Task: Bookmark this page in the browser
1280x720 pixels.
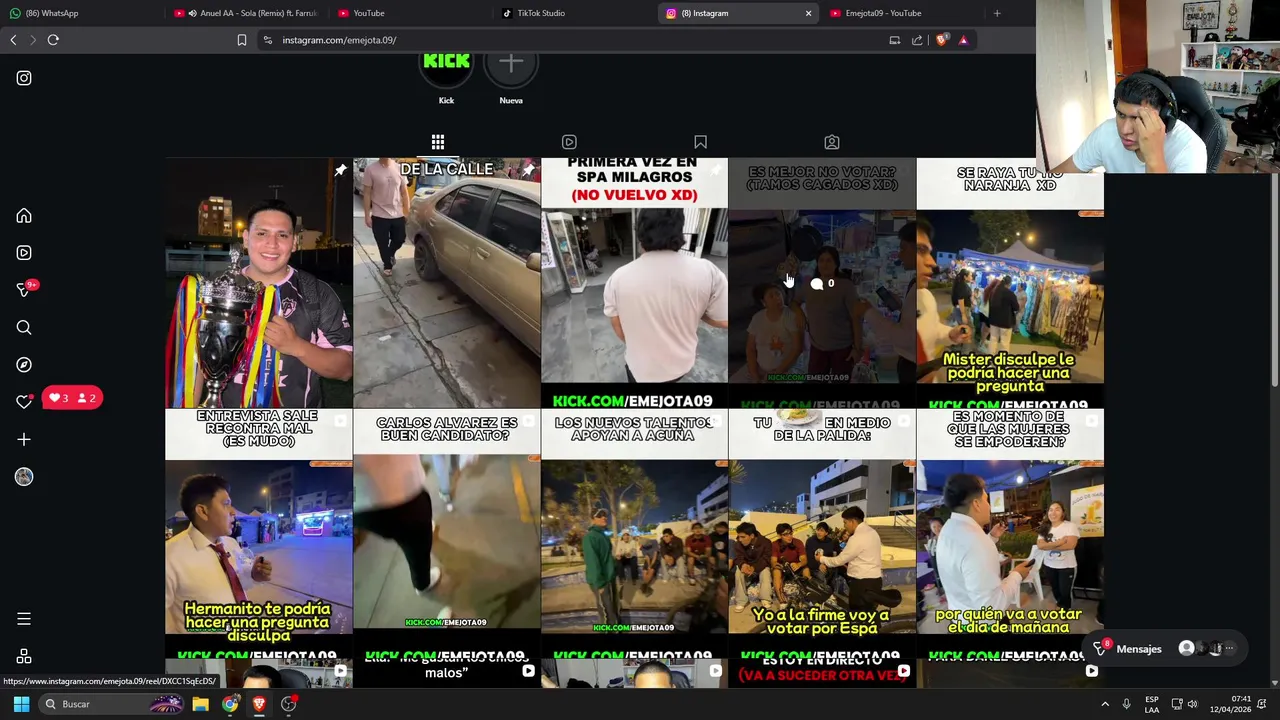Action: (241, 40)
